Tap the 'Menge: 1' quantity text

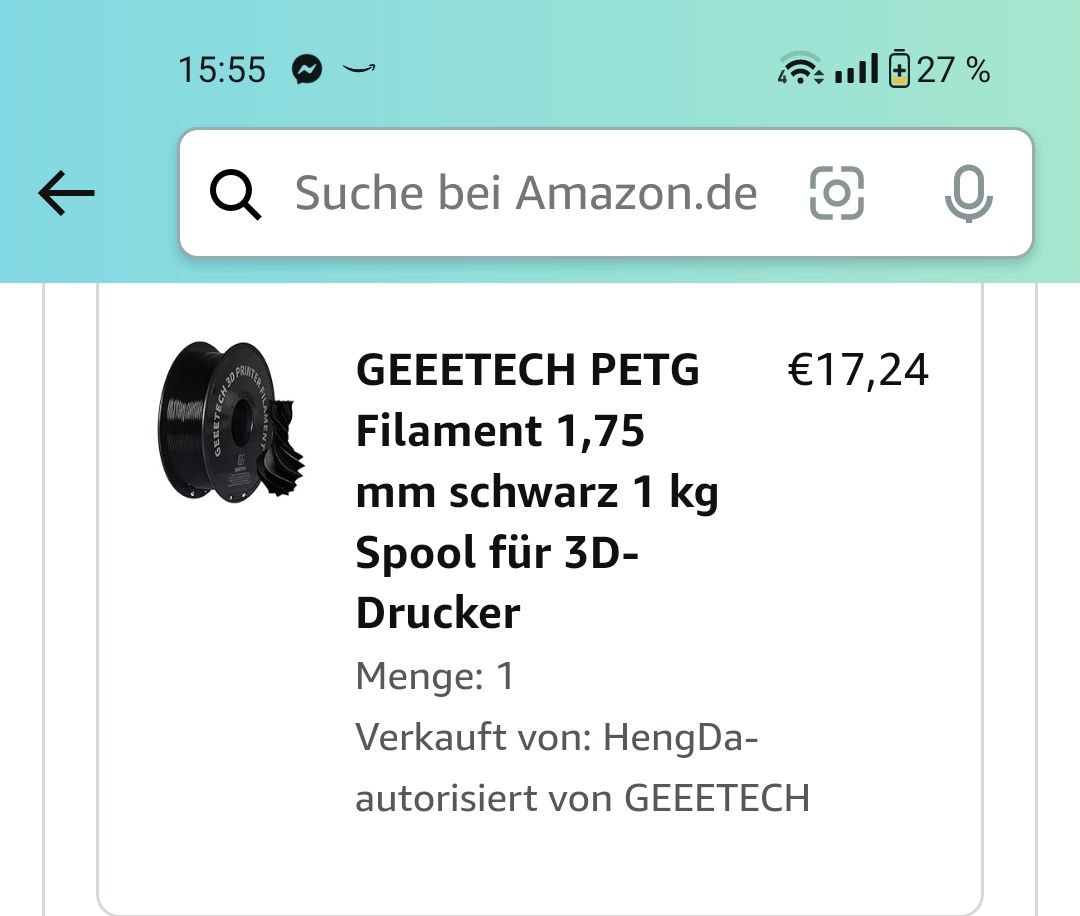pyautogui.click(x=435, y=677)
